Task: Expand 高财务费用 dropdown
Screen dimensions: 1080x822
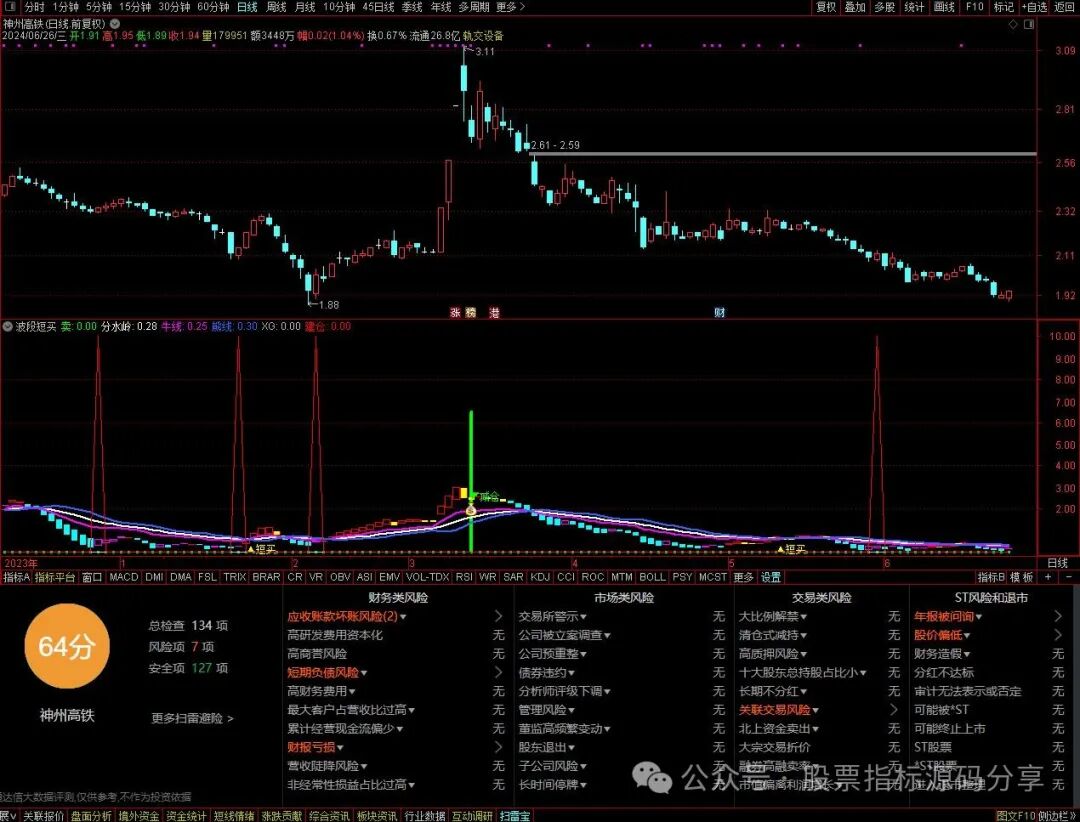Action: [352, 691]
